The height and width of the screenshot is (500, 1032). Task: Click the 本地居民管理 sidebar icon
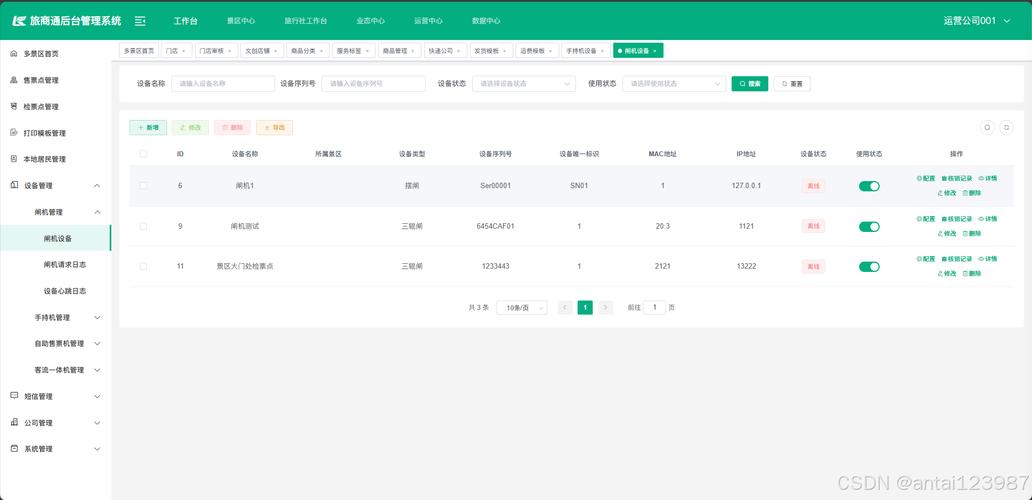14,159
